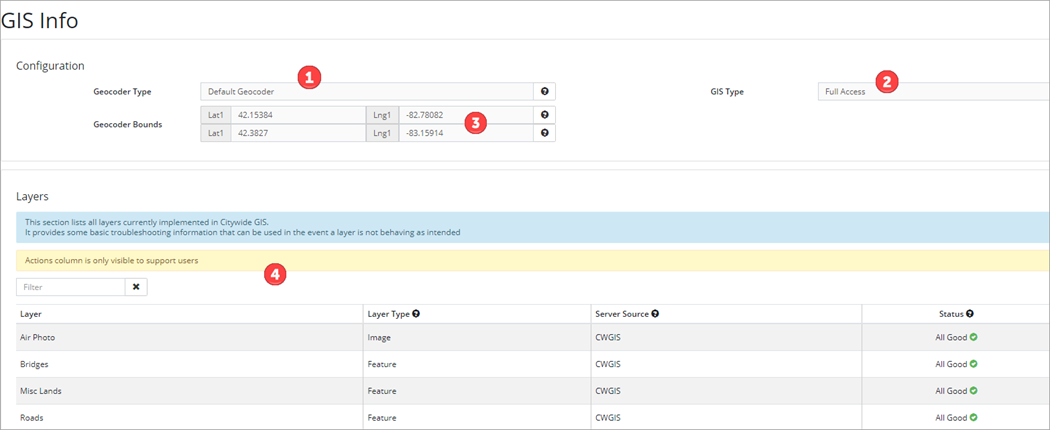Click the Status column help icon
1050x430 pixels.
(x=970, y=314)
